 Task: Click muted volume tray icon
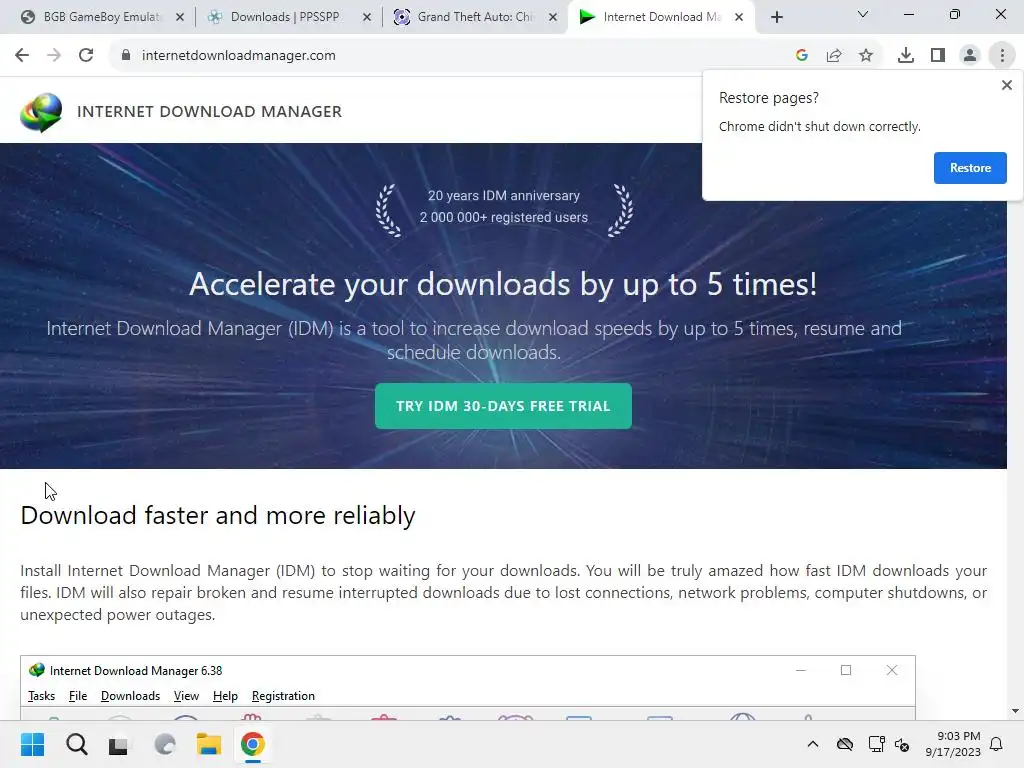click(x=902, y=744)
